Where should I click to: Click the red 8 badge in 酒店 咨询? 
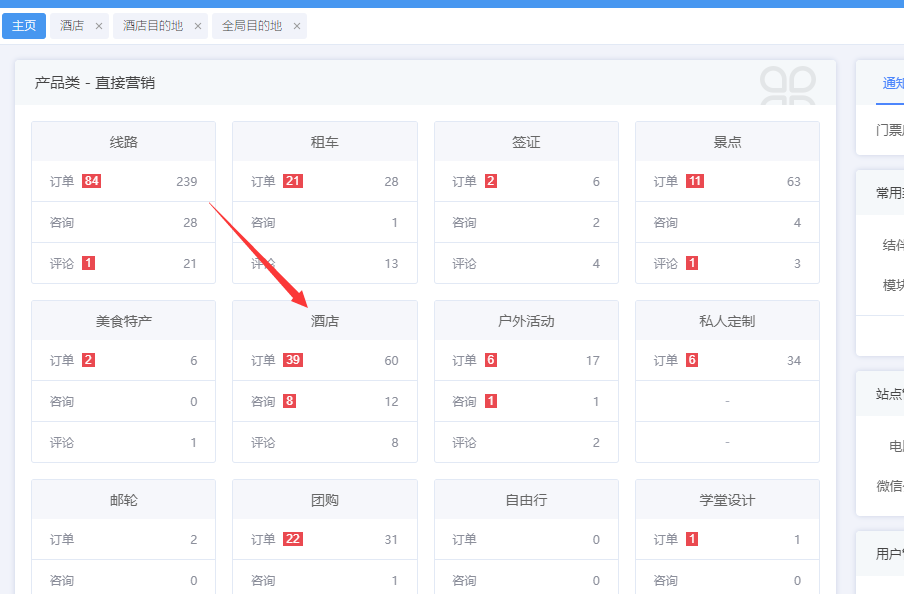[x=289, y=401]
